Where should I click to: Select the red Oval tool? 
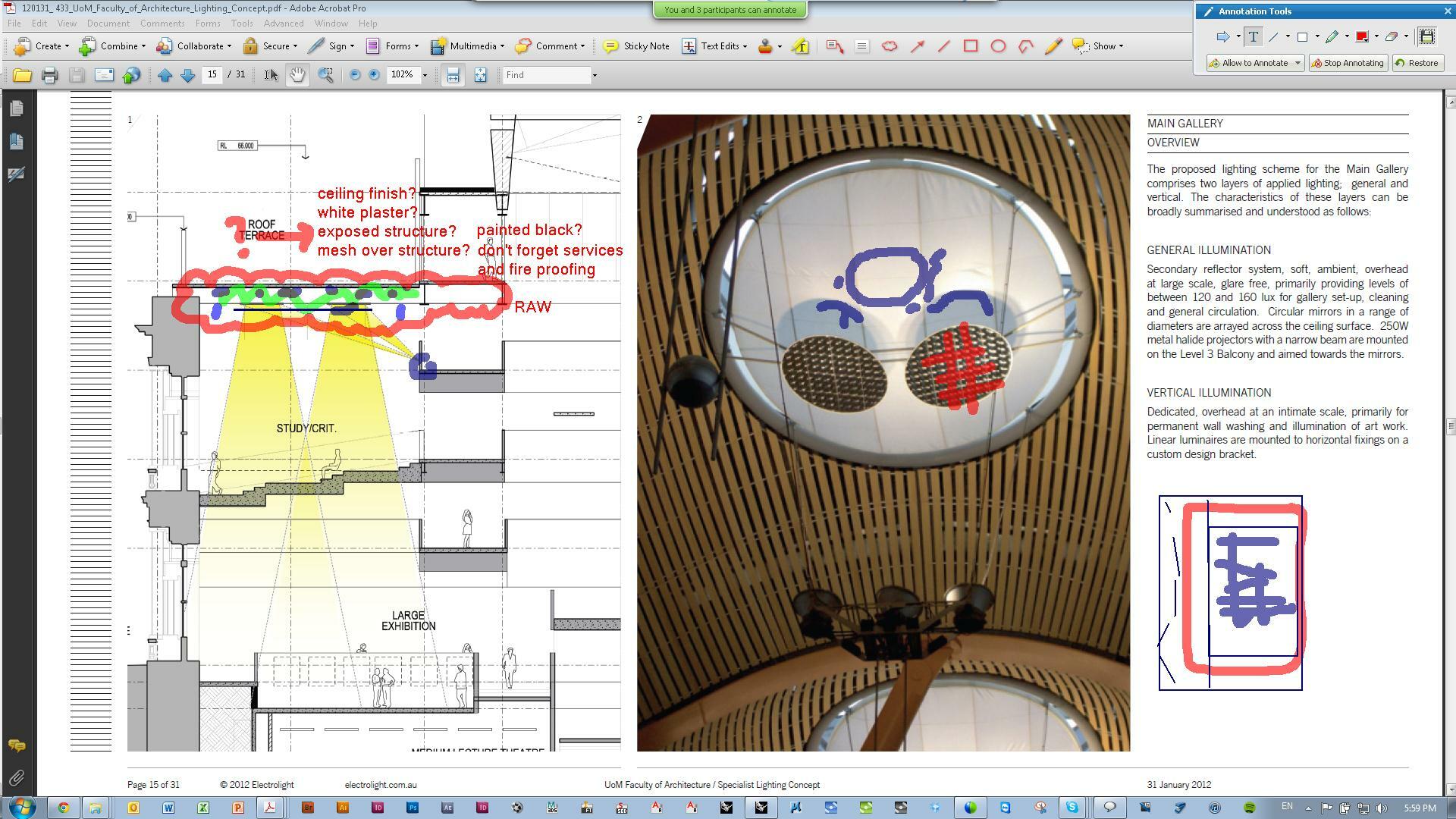pyautogui.click(x=998, y=46)
